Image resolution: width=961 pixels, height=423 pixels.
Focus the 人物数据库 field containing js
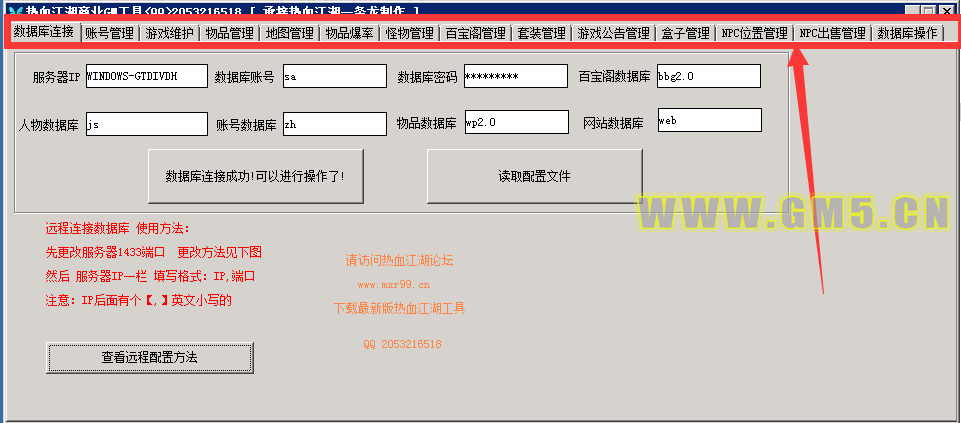pos(146,124)
